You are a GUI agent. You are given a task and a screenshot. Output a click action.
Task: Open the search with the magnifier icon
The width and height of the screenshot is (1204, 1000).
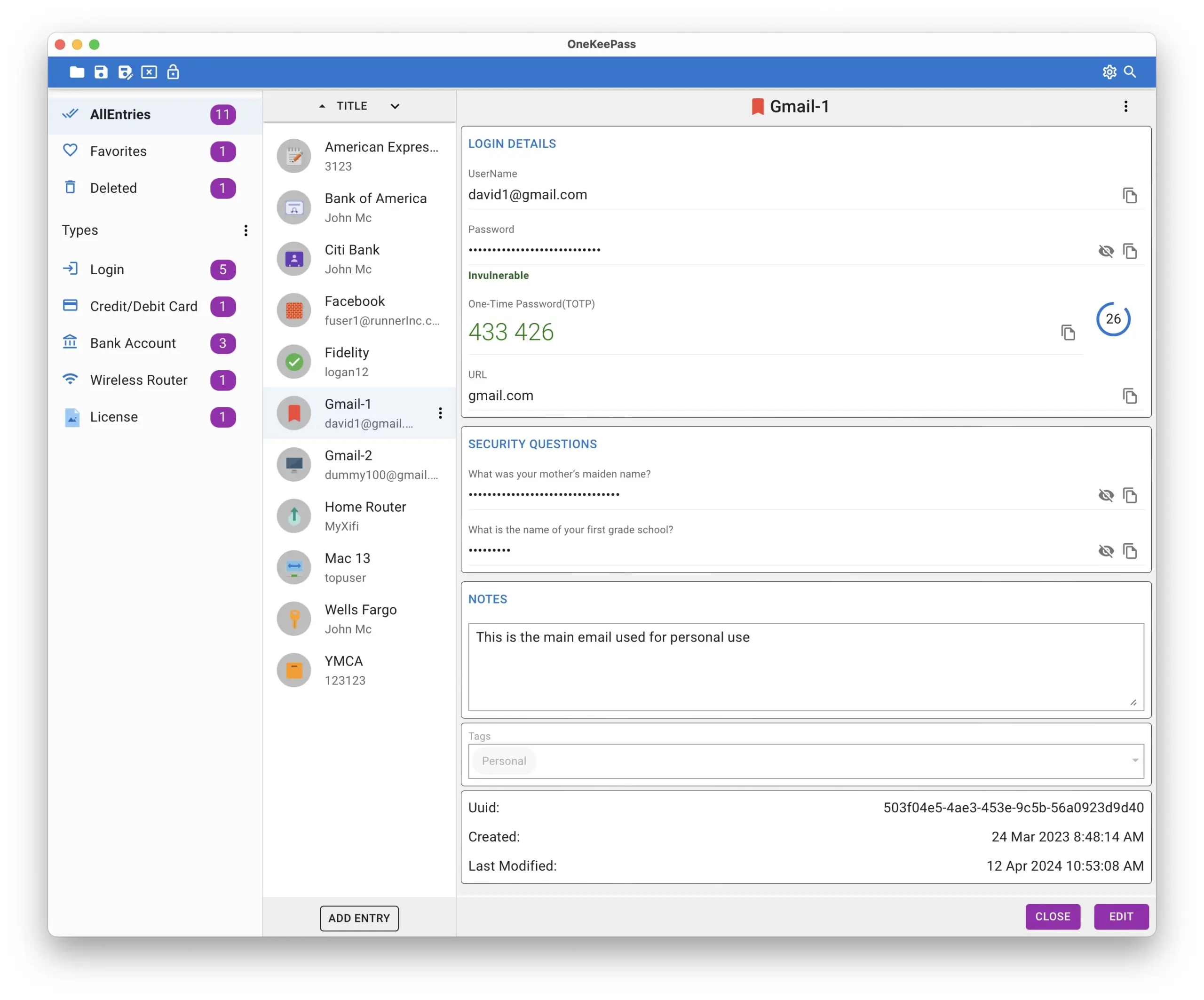(1131, 71)
